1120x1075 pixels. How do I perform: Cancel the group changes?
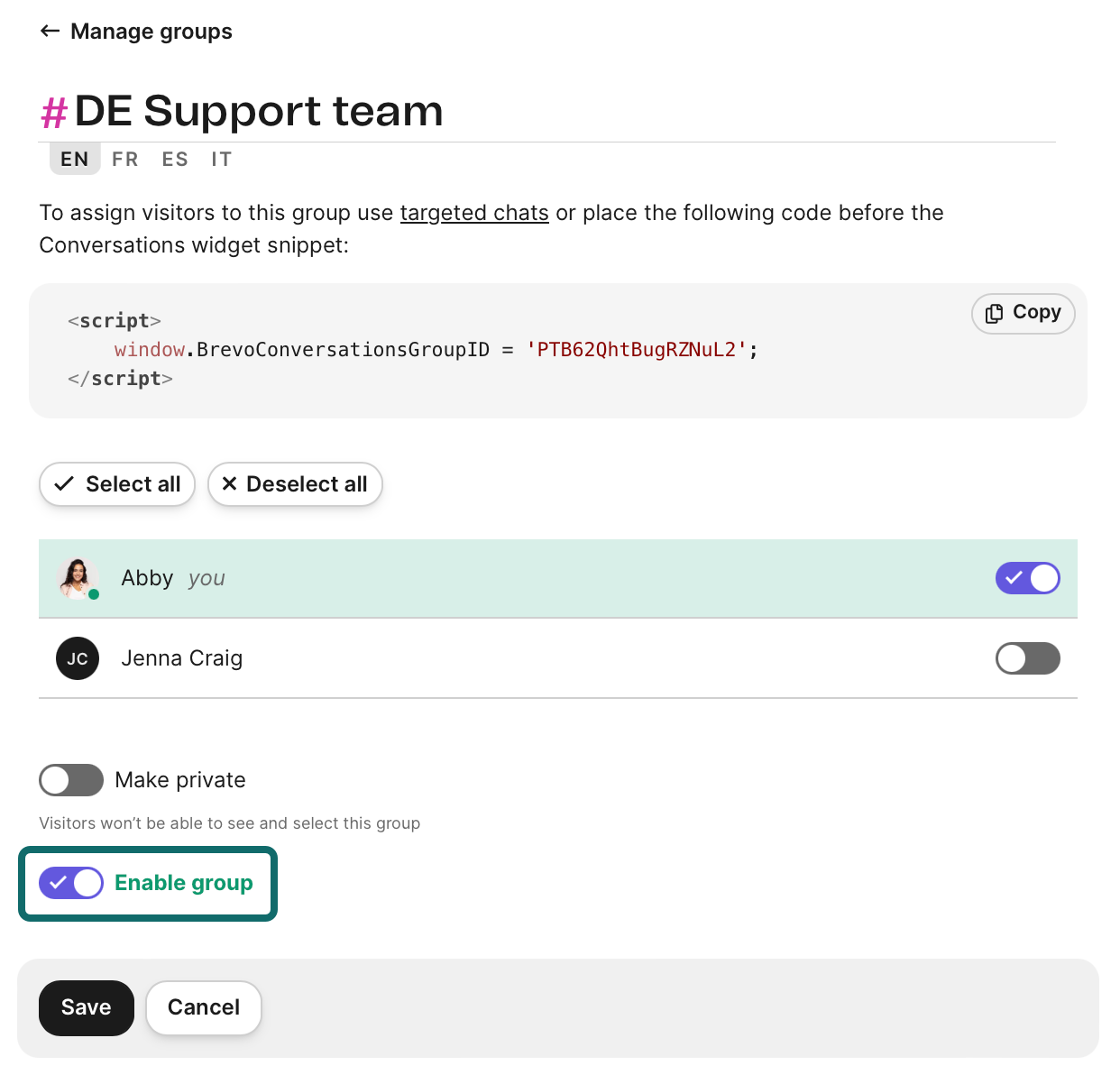point(204,1007)
